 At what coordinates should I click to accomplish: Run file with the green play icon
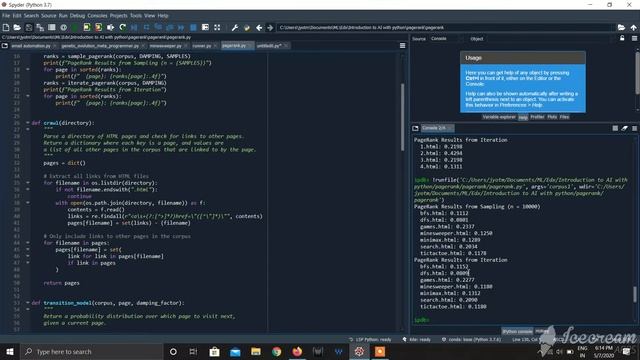[x=75, y=27]
